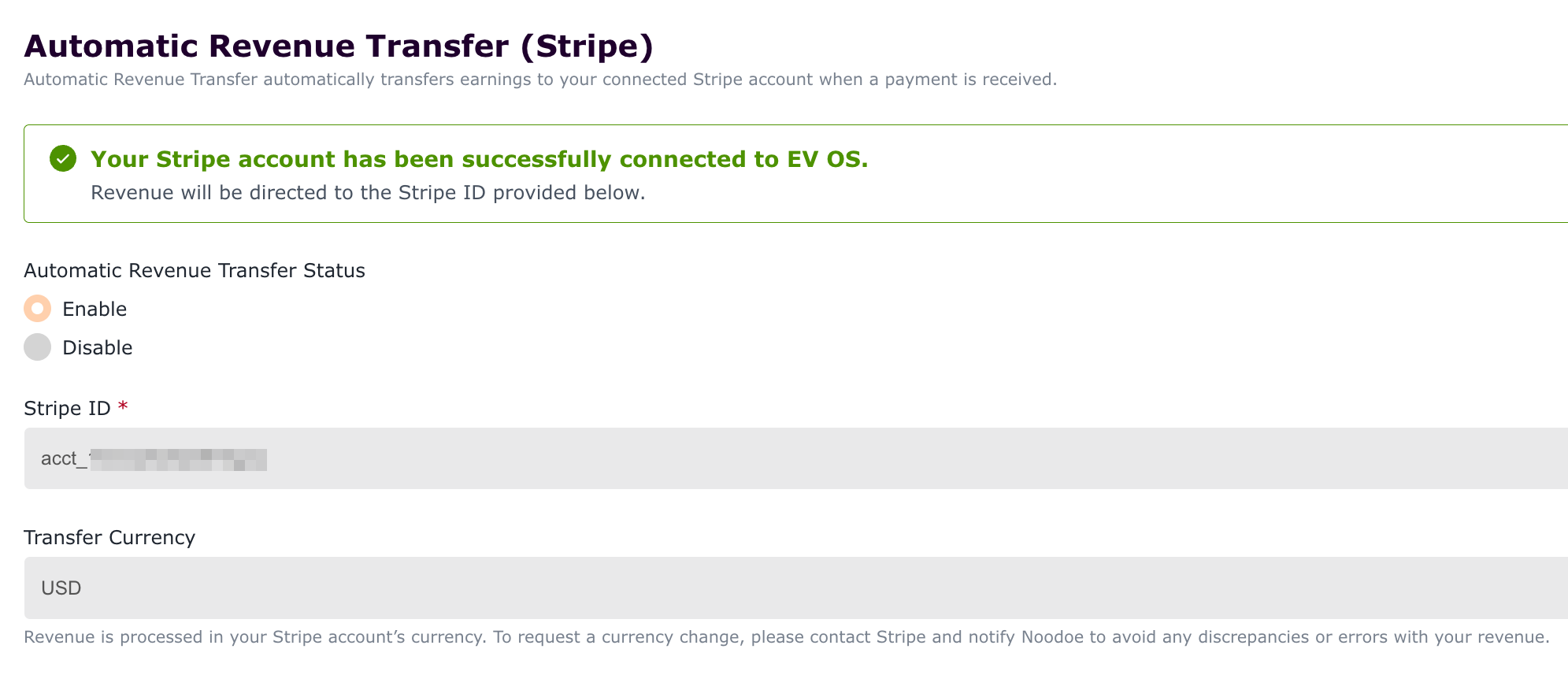Click the green success checkmark icon

click(x=63, y=159)
